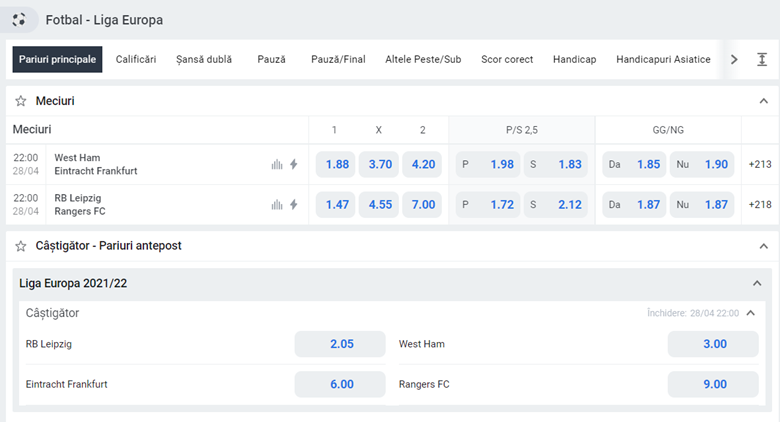Pick RB Leipzig home win odds 1.47
This screenshot has width=780, height=422.
[336, 205]
